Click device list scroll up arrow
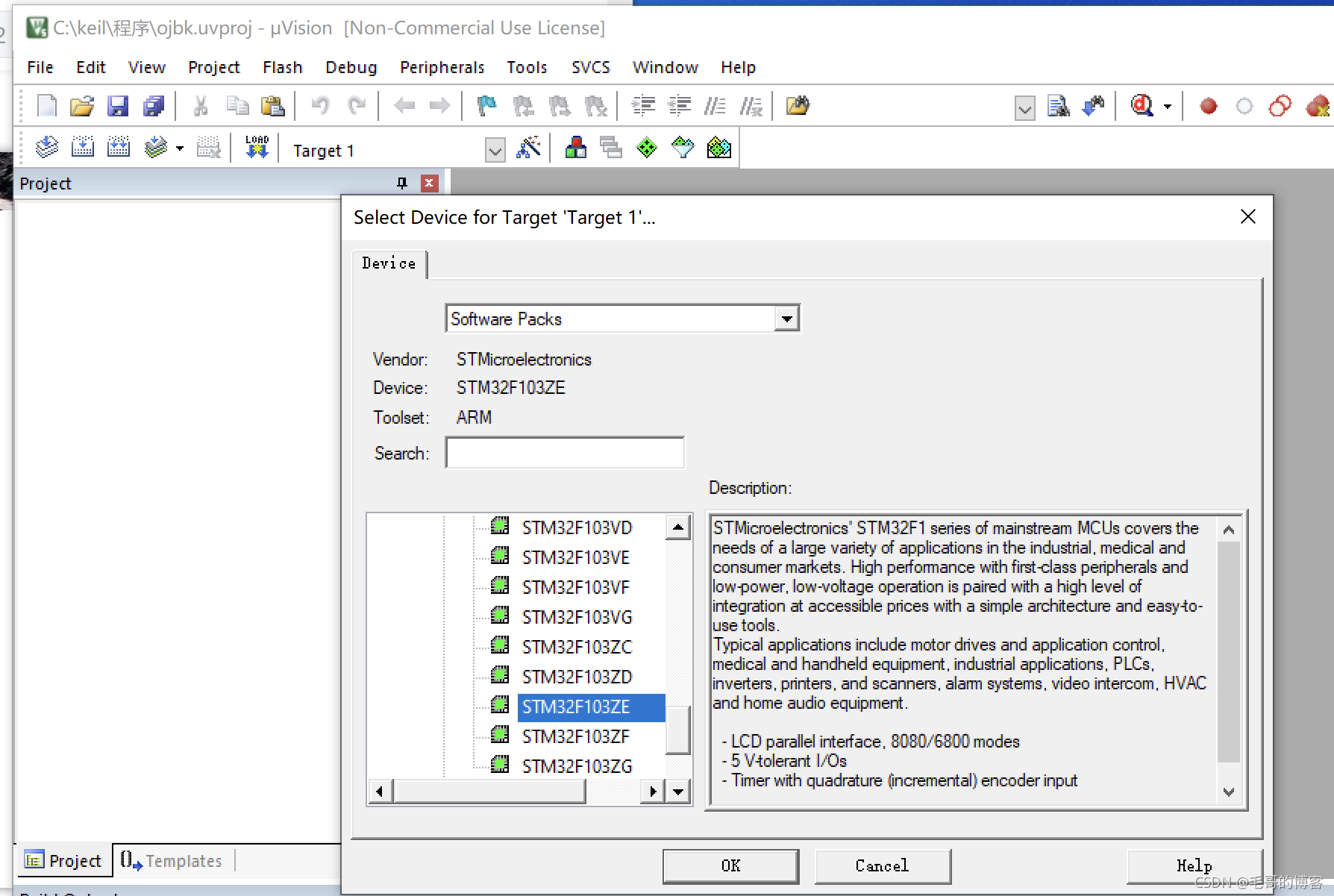The width and height of the screenshot is (1334, 896). [677, 527]
